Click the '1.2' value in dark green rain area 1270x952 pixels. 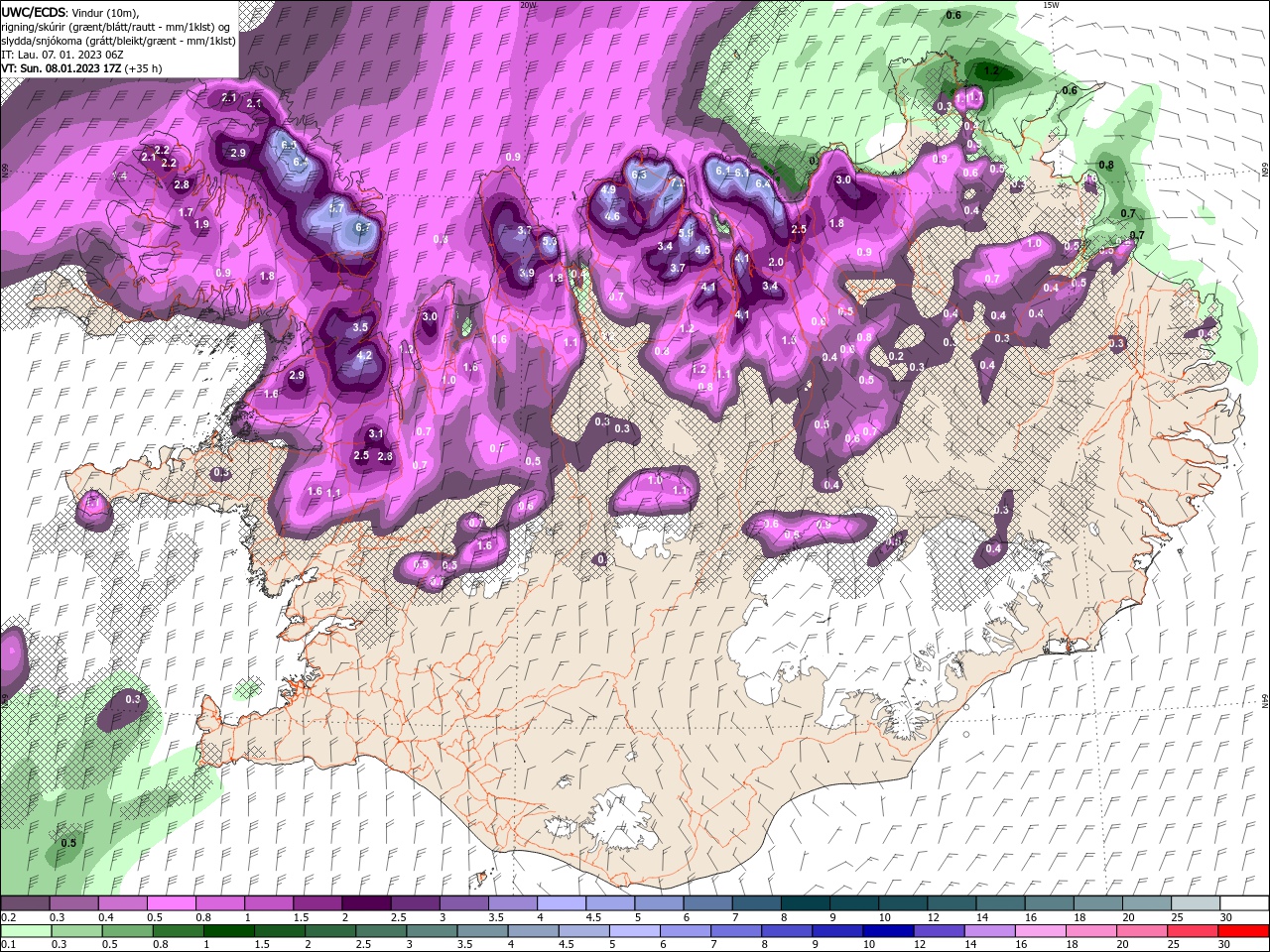click(x=990, y=70)
